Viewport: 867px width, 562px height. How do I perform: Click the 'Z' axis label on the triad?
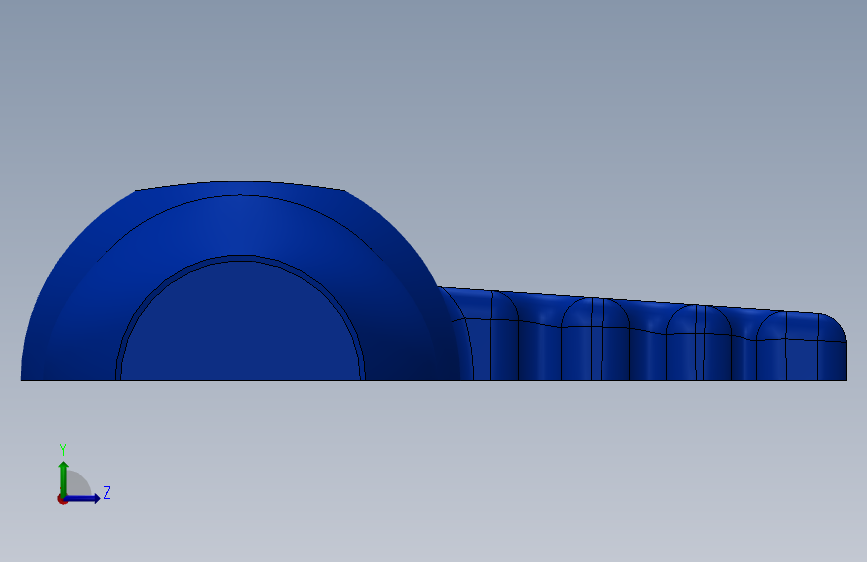tap(107, 492)
